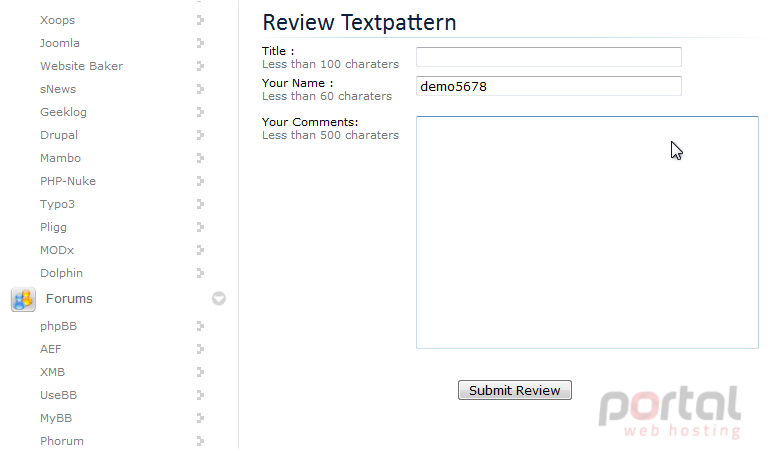The image size is (776, 450).
Task: Click the arrow icon beside Pligg
Action: 200,227
